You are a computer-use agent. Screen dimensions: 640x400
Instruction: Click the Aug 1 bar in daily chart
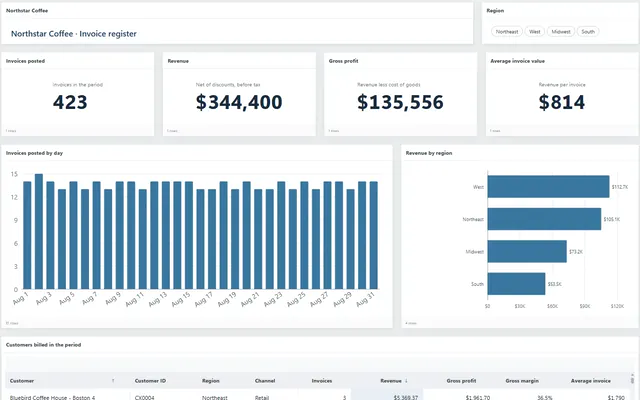coord(27,236)
